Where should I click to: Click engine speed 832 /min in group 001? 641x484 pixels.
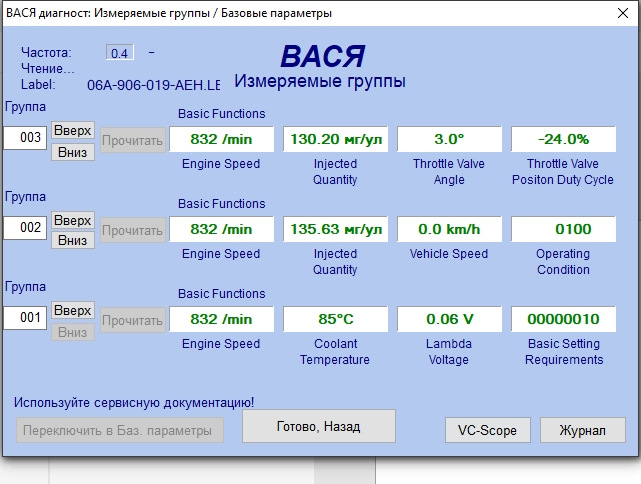point(222,319)
